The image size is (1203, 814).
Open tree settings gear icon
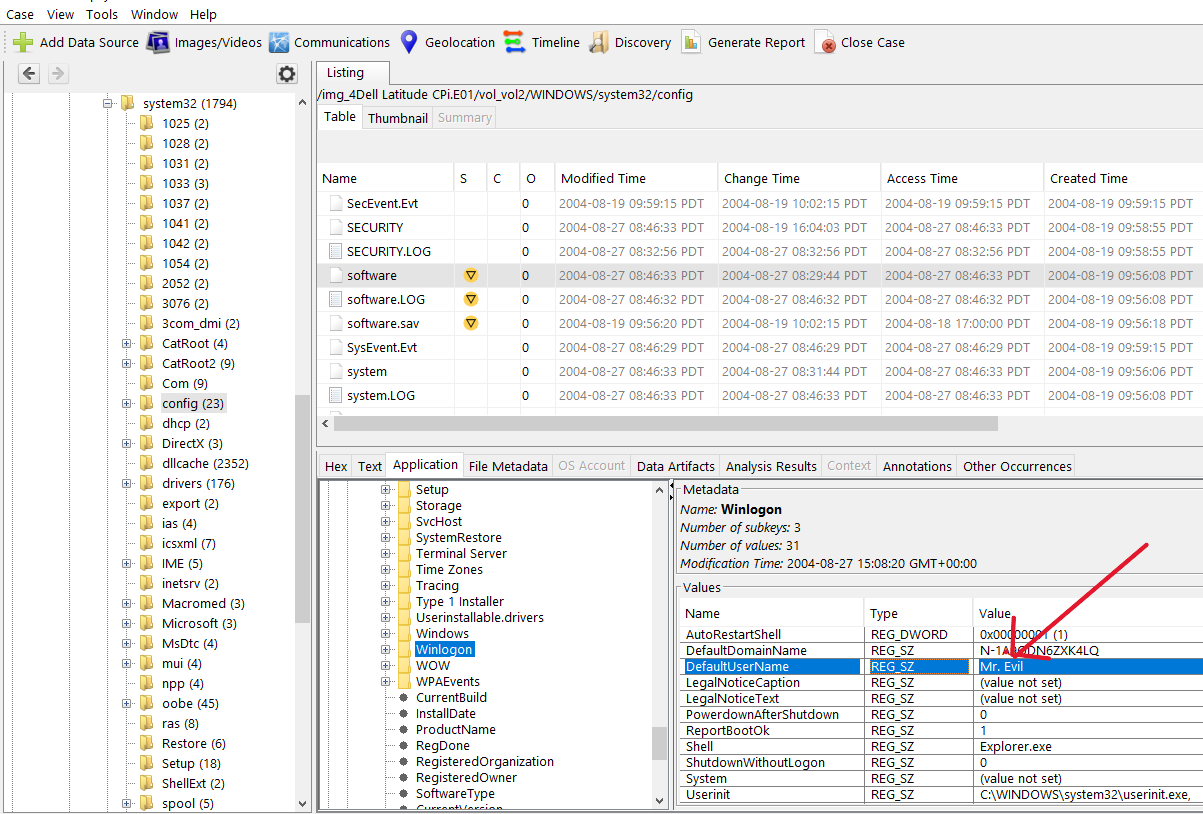[287, 74]
